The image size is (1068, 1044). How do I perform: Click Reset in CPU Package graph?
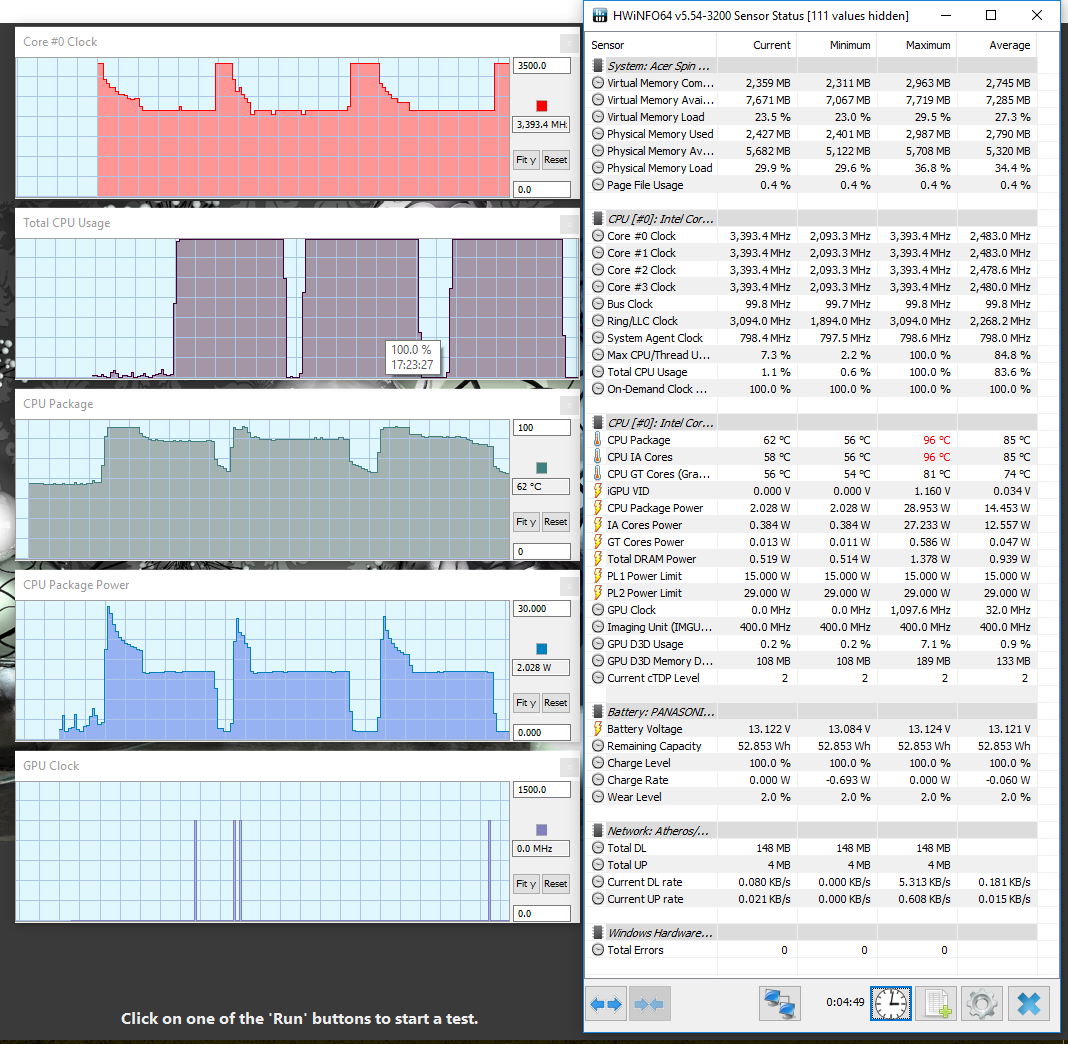pyautogui.click(x=556, y=522)
